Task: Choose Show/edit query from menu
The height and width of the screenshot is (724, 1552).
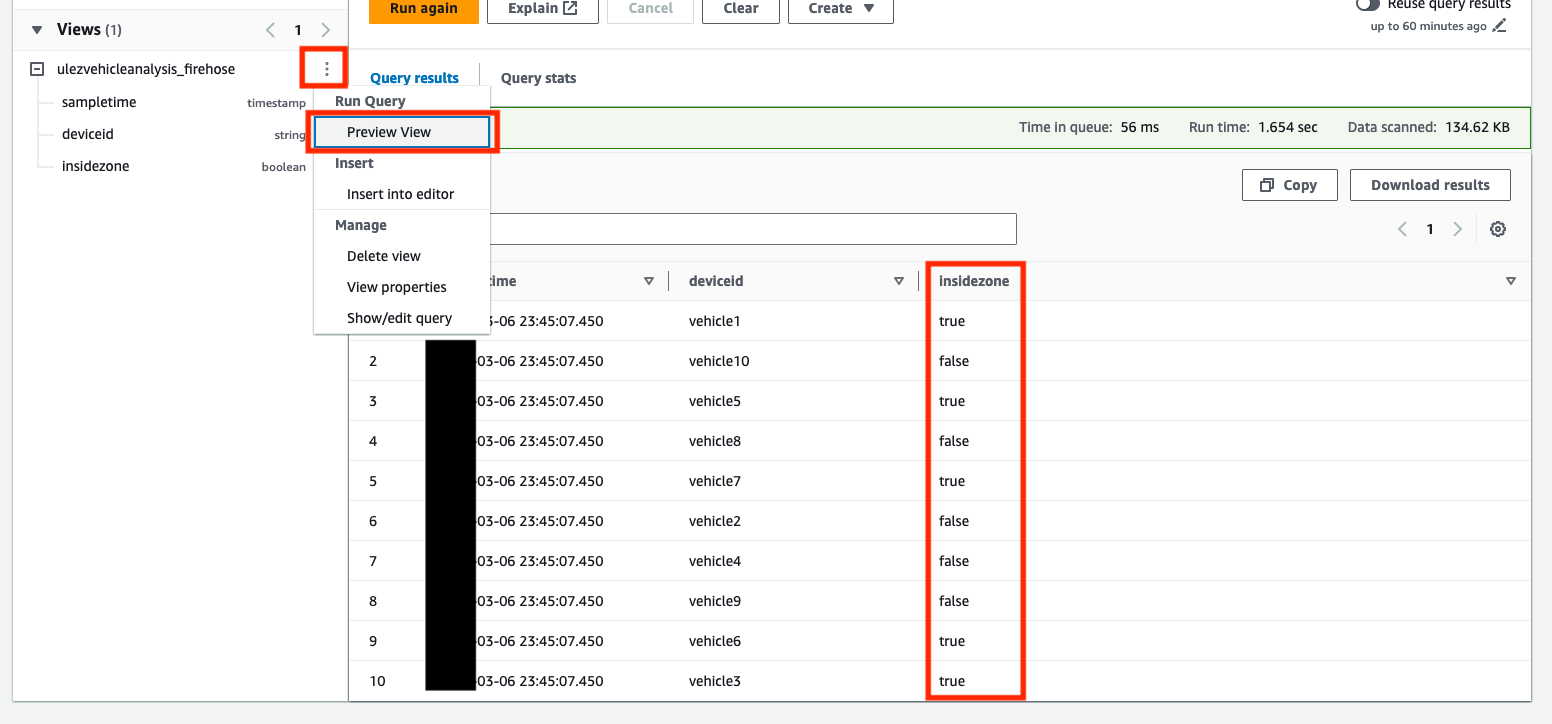Action: tap(401, 318)
